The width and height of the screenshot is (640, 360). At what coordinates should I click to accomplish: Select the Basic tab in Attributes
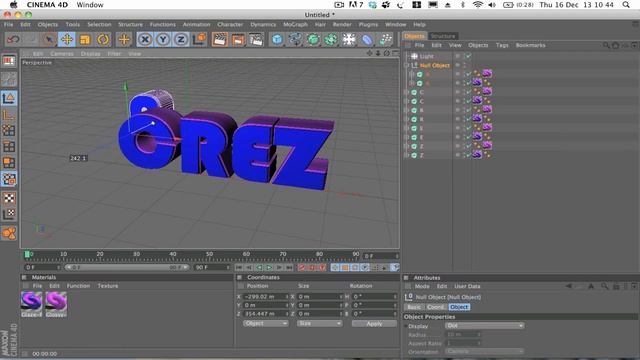(414, 307)
